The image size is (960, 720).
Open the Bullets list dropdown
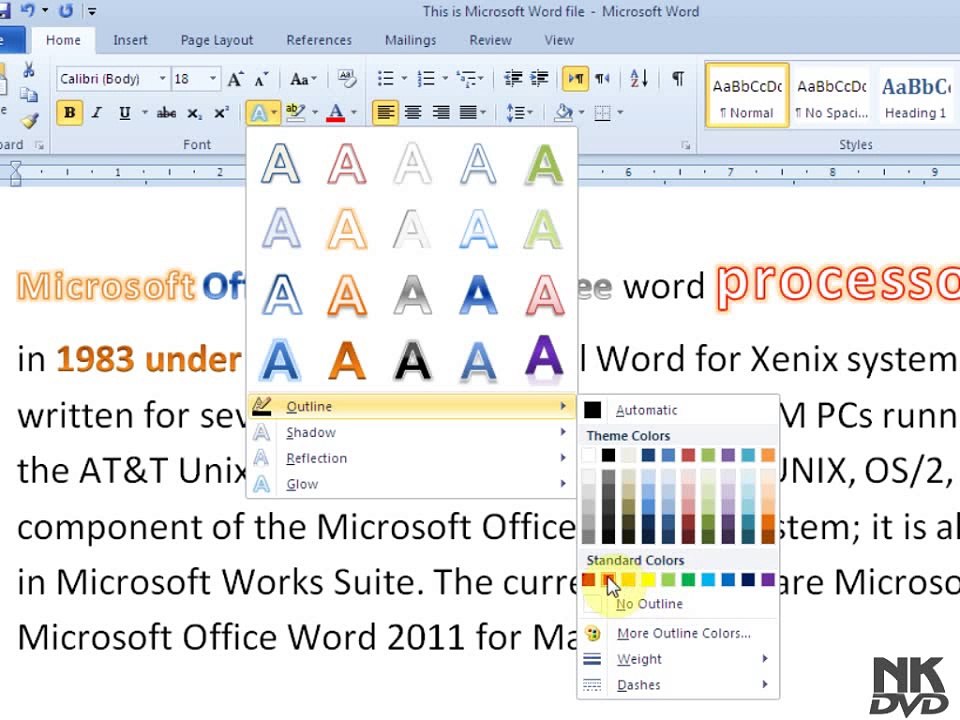click(x=404, y=78)
